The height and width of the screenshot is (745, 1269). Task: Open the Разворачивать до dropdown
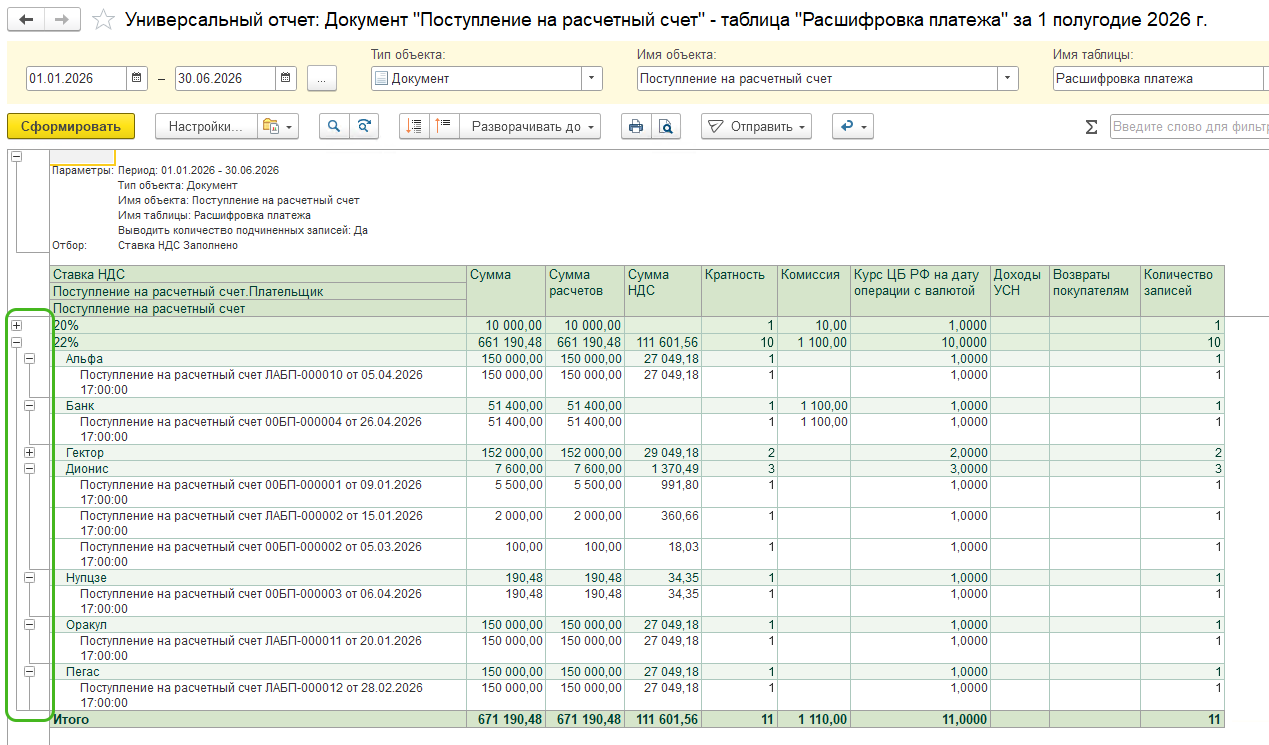pos(530,126)
